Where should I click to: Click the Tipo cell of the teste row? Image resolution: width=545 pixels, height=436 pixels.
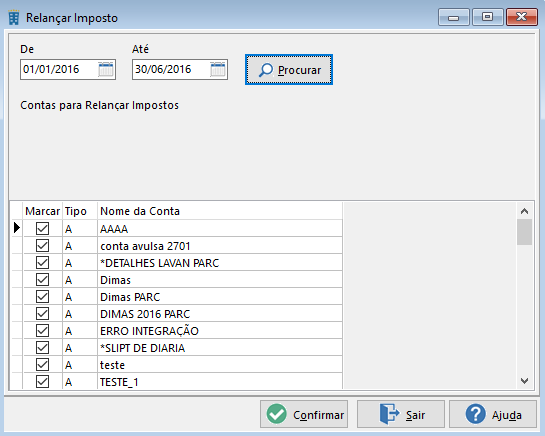80,365
